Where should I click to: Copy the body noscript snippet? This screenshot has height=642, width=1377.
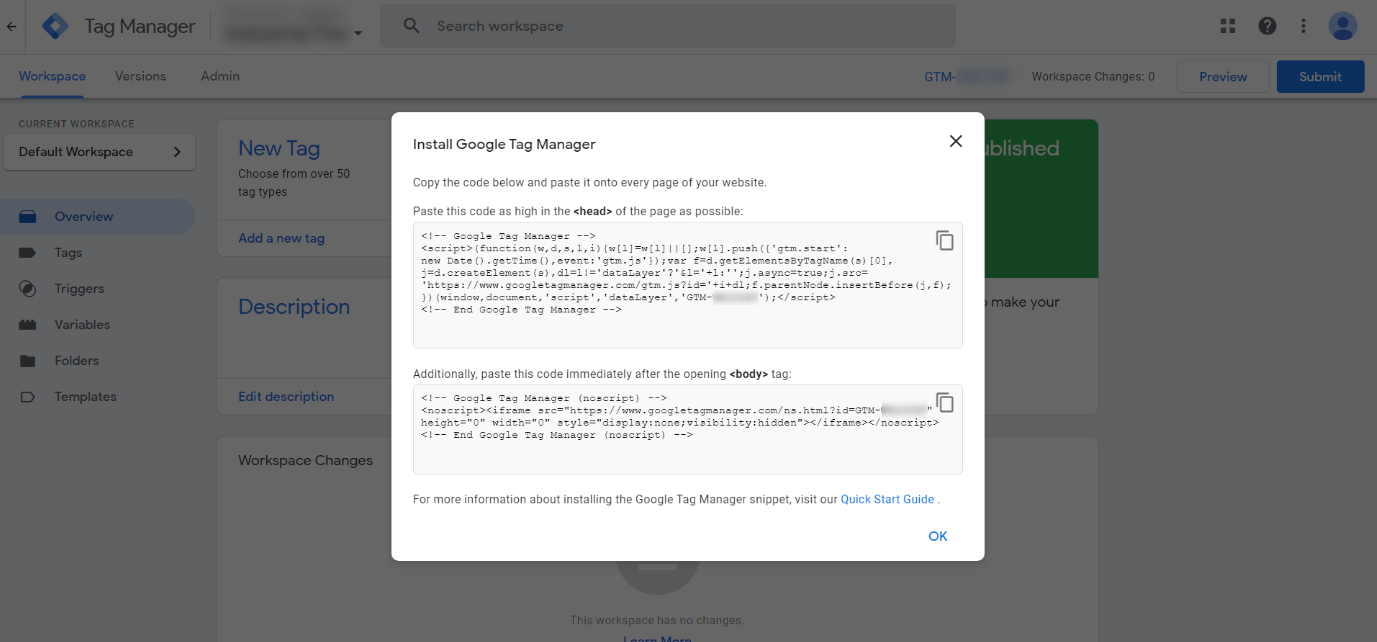(x=944, y=402)
